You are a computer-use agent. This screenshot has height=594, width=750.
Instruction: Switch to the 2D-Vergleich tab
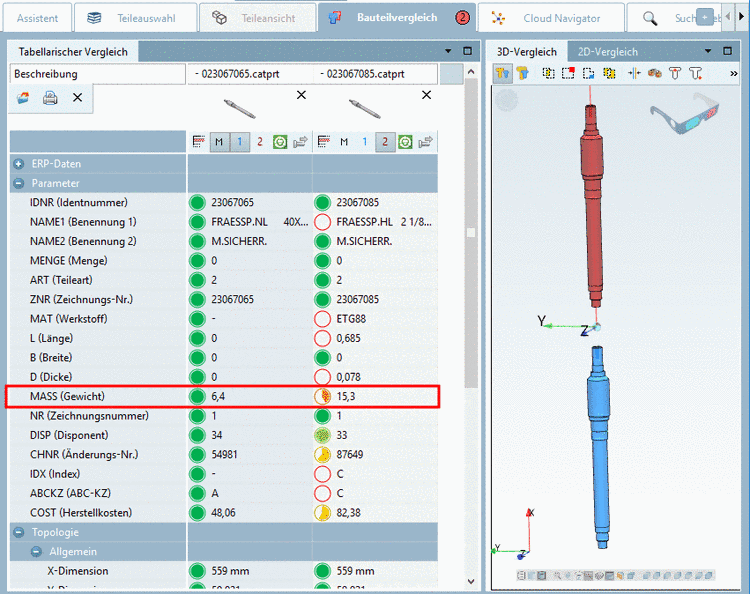(x=607, y=52)
